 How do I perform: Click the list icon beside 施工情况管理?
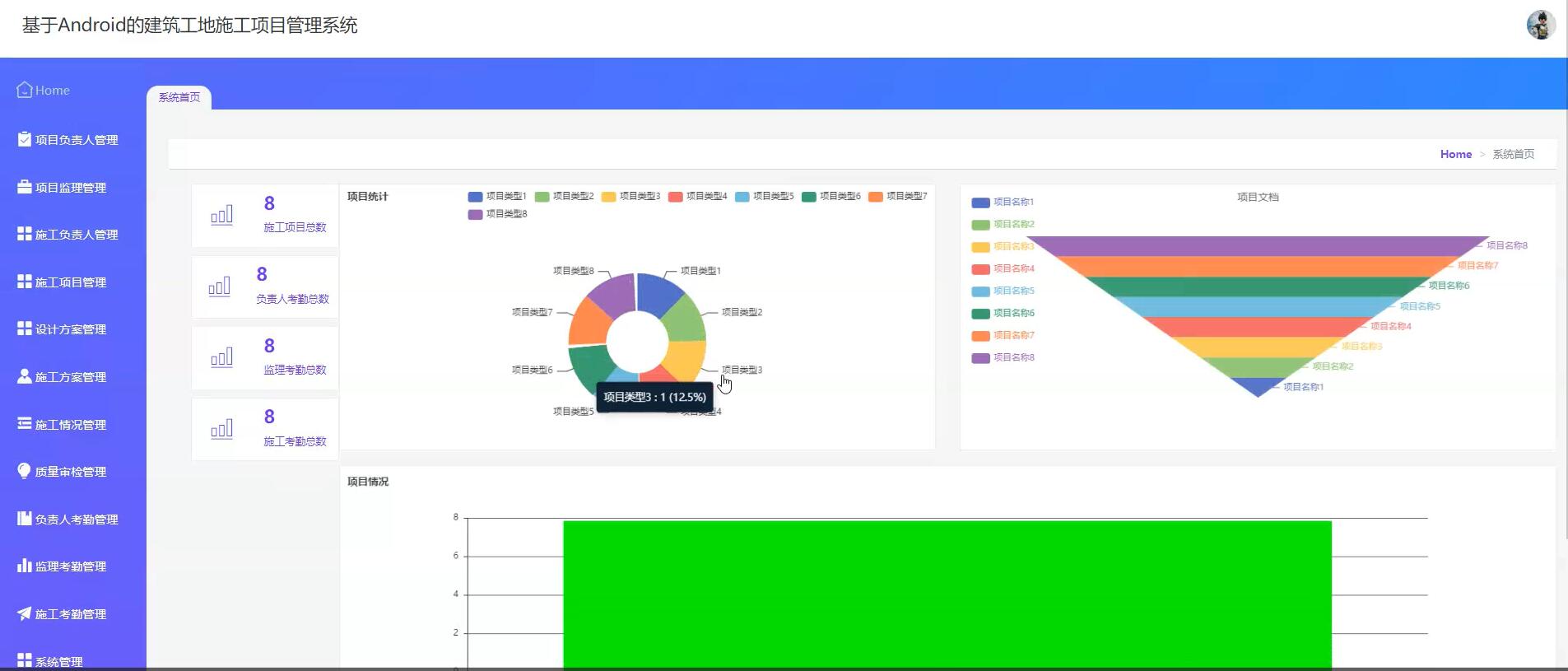25,424
